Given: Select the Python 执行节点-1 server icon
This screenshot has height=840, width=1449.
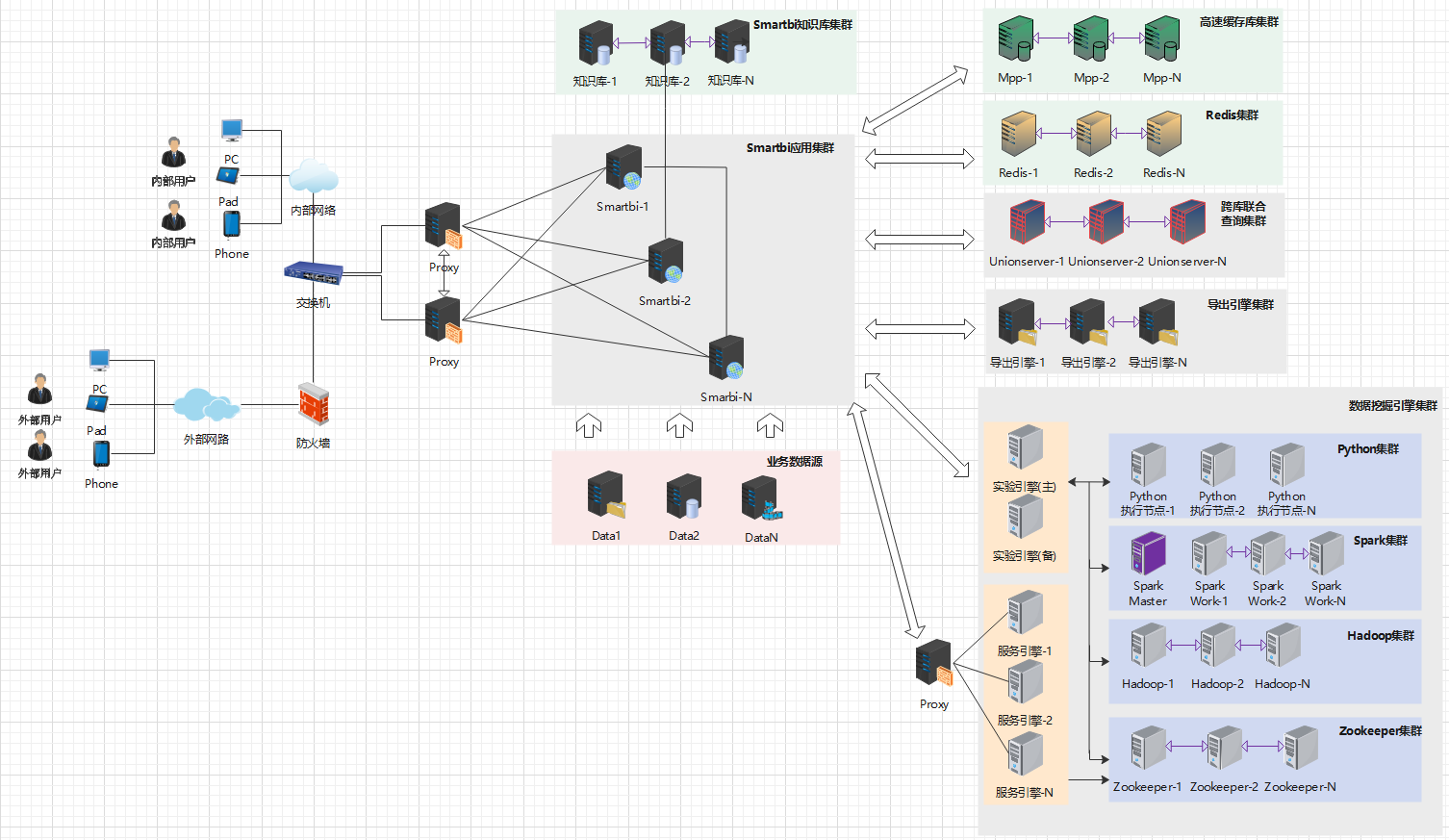Looking at the screenshot, I should click(1148, 465).
